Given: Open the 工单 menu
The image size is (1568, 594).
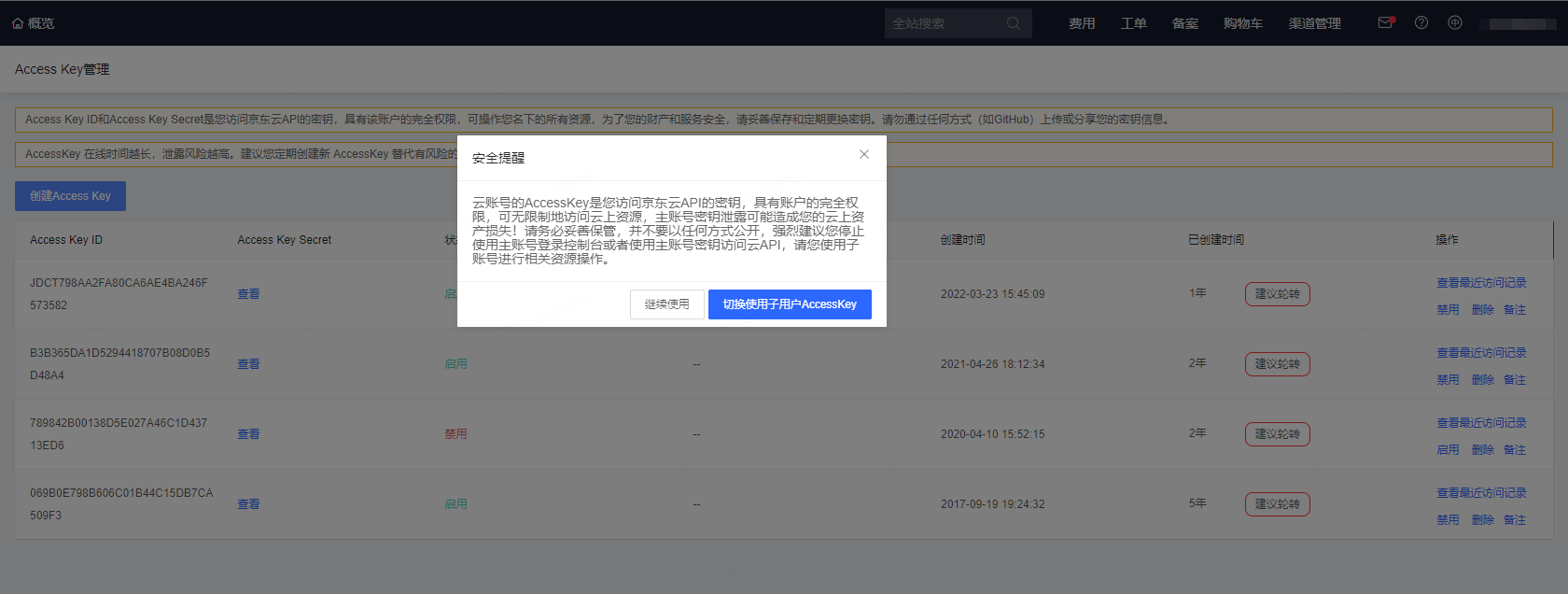Looking at the screenshot, I should pos(1133,23).
